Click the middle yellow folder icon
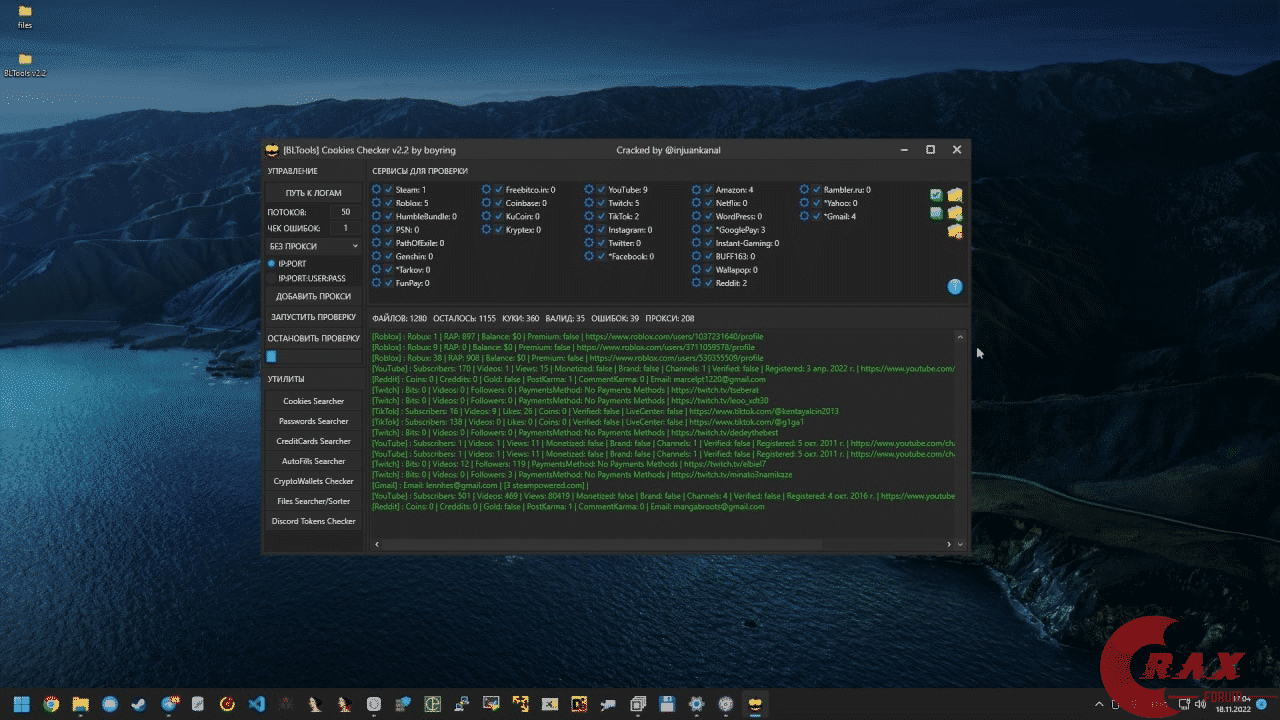The width and height of the screenshot is (1280, 720). coord(955,213)
